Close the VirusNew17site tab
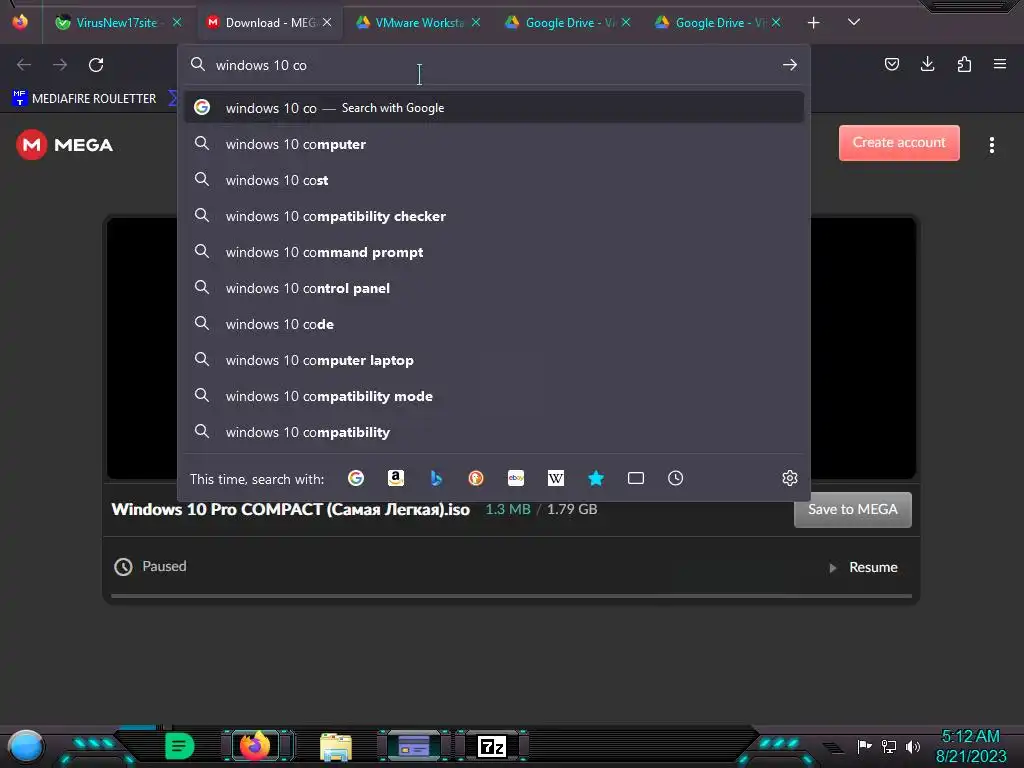This screenshot has width=1024, height=768. point(177,22)
